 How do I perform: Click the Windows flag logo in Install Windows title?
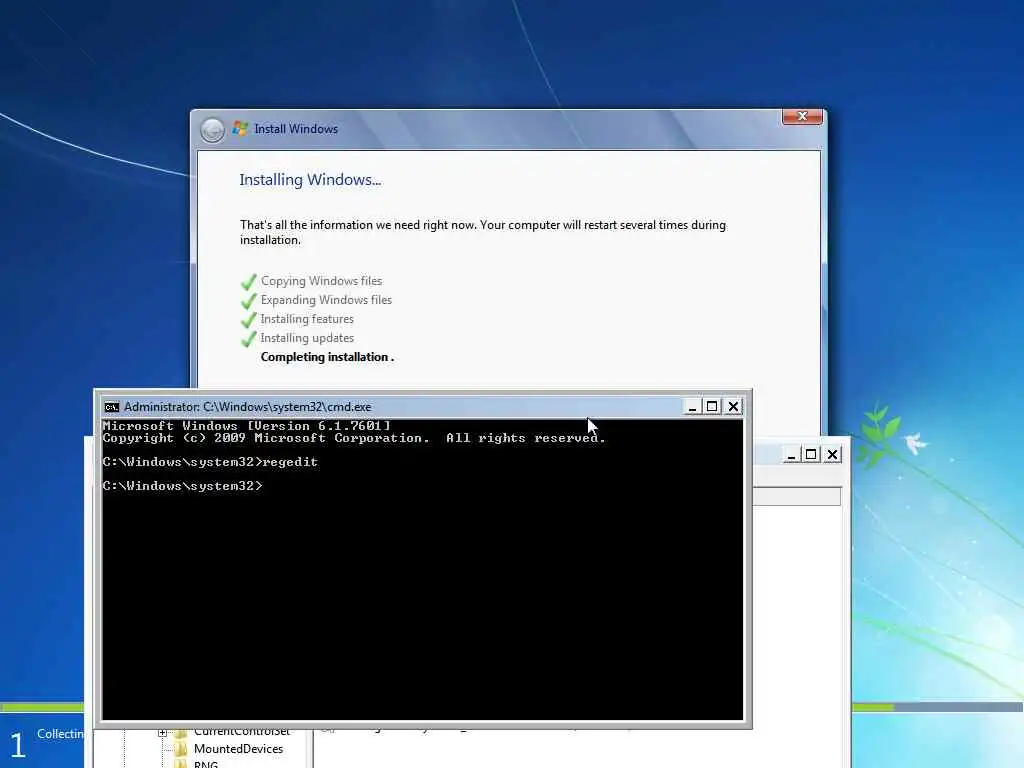pos(240,129)
